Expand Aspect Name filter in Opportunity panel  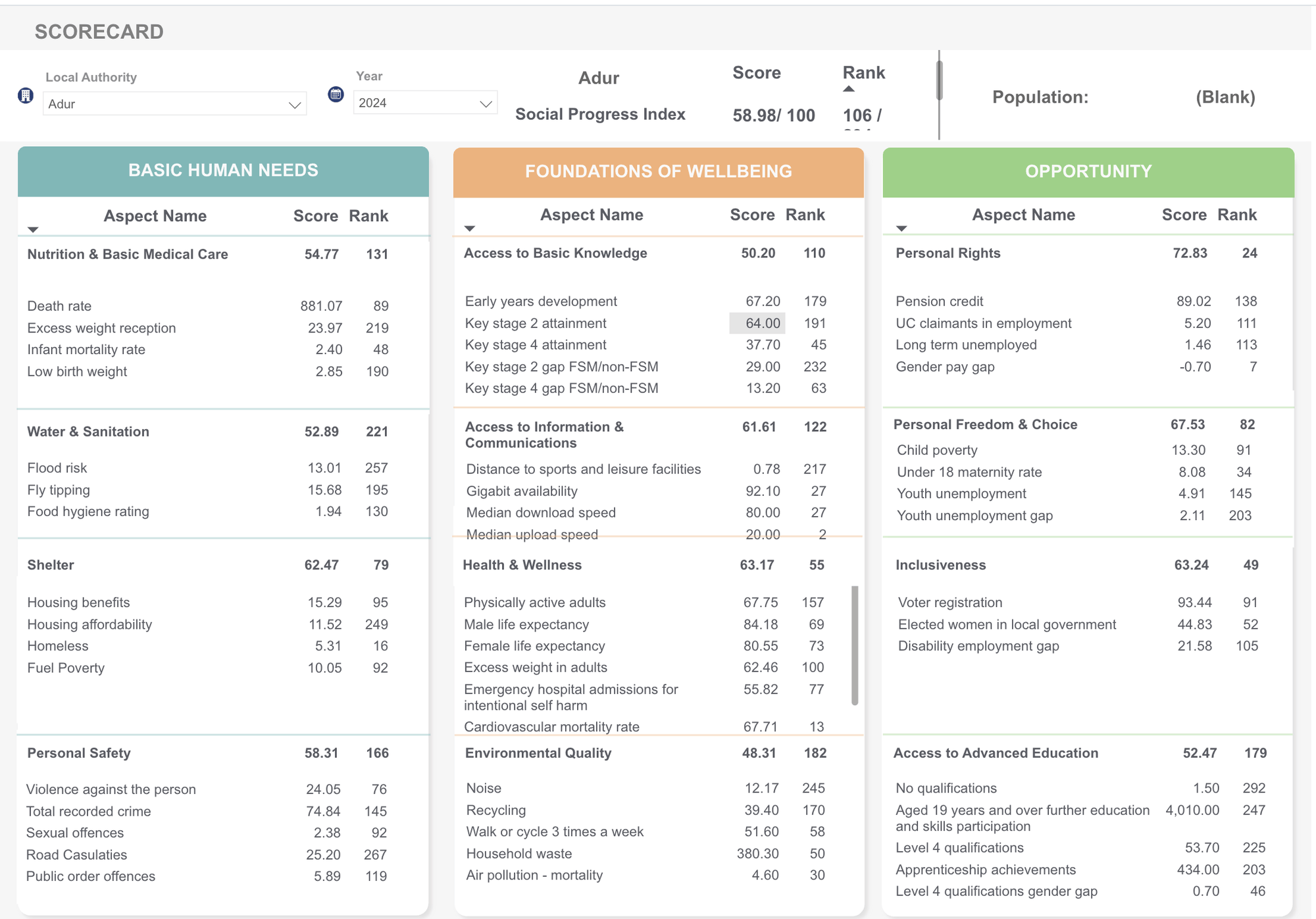(901, 228)
